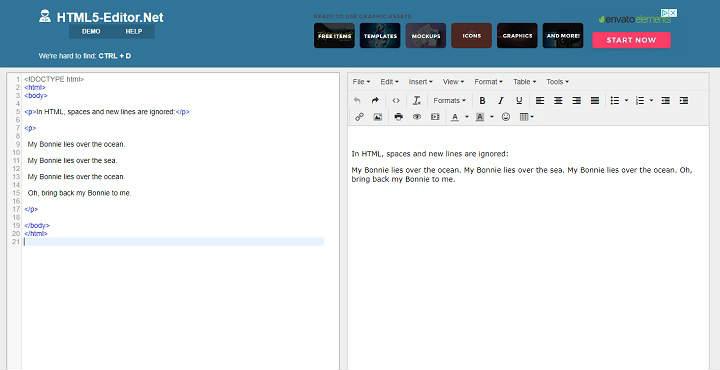Viewport: 720px width, 370px height.
Task: Open the File menu
Action: [361, 82]
